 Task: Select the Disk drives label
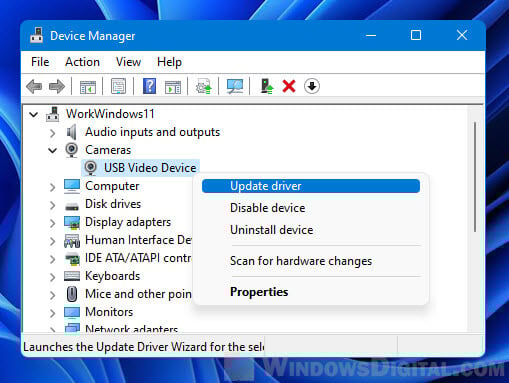coord(113,204)
